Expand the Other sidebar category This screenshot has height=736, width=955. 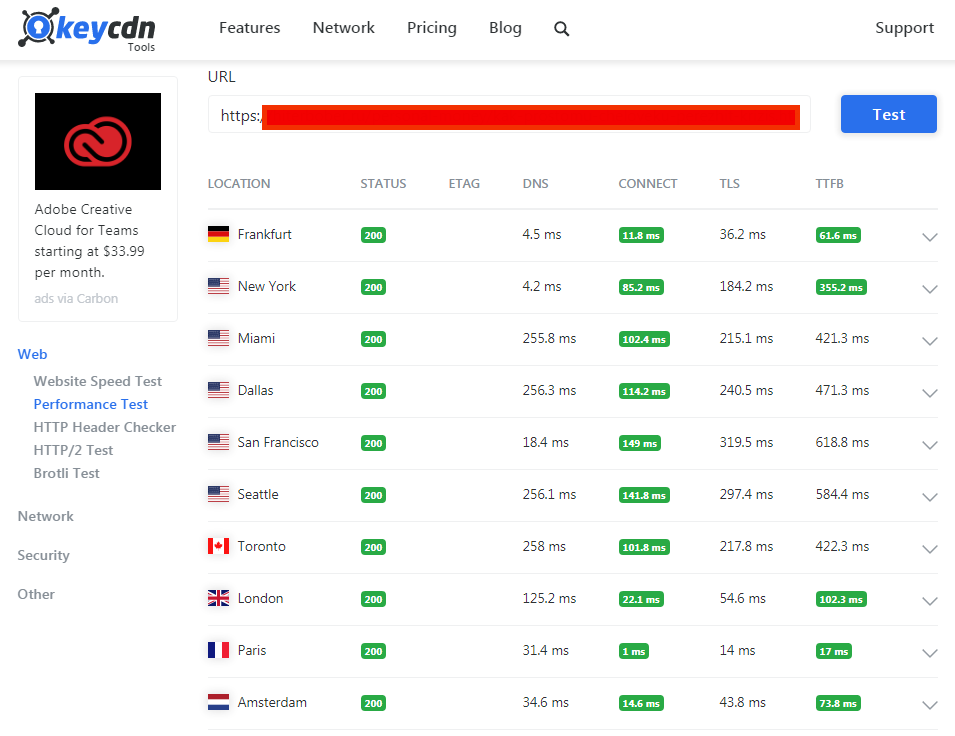pyautogui.click(x=36, y=595)
